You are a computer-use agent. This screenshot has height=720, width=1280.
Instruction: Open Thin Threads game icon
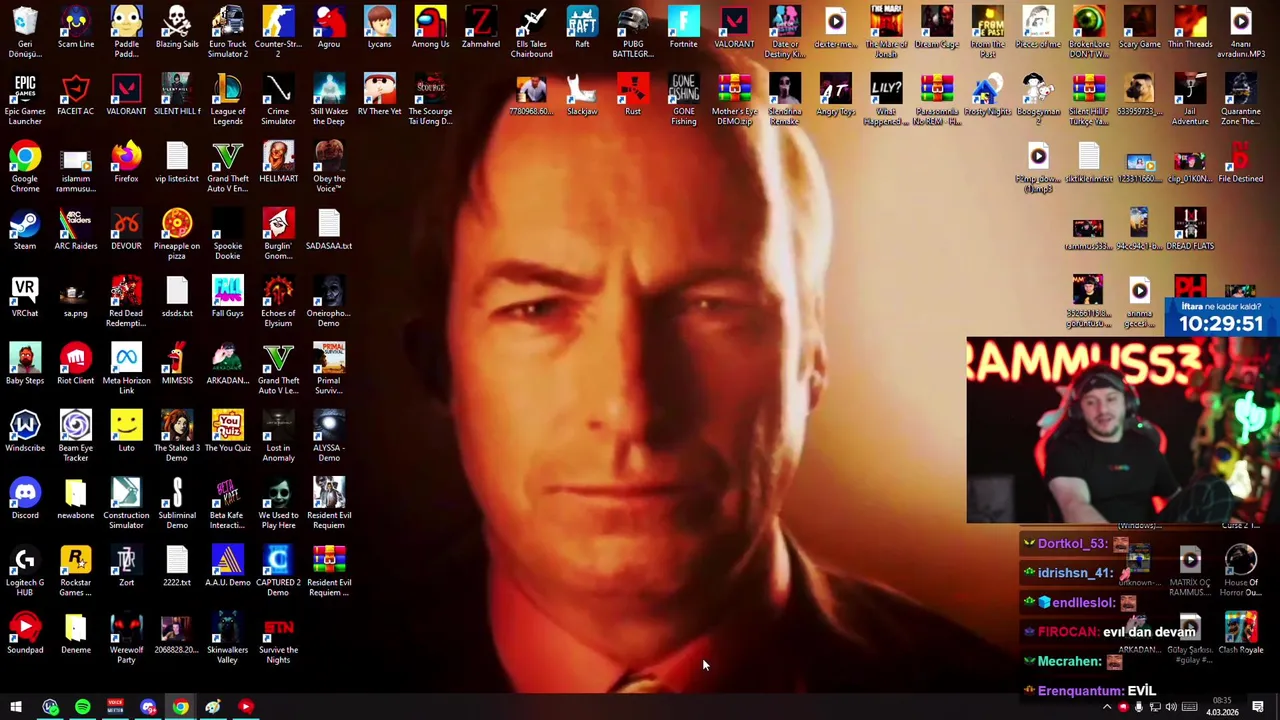click(1190, 27)
